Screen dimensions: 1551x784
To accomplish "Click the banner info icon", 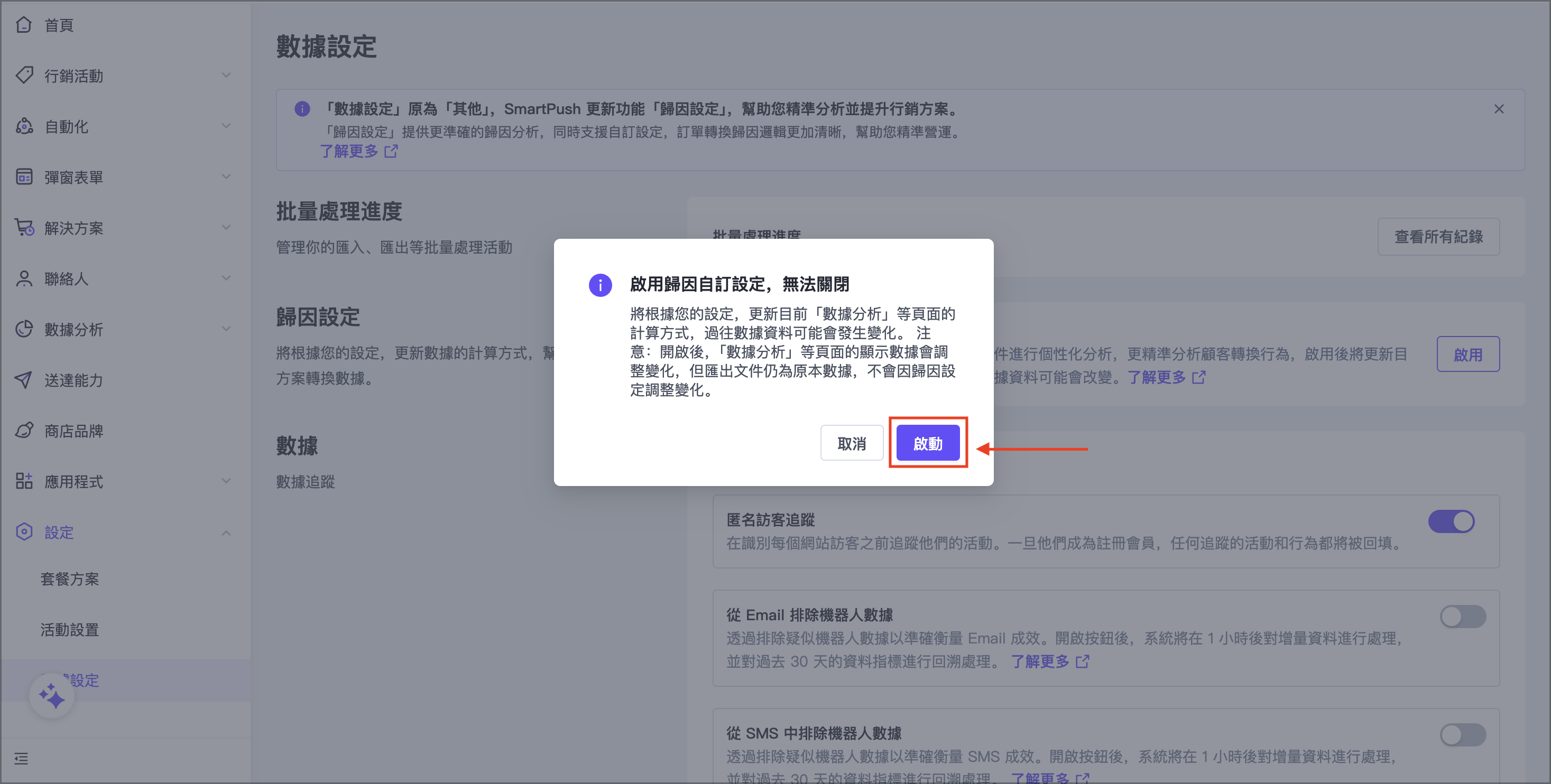I will pos(302,109).
